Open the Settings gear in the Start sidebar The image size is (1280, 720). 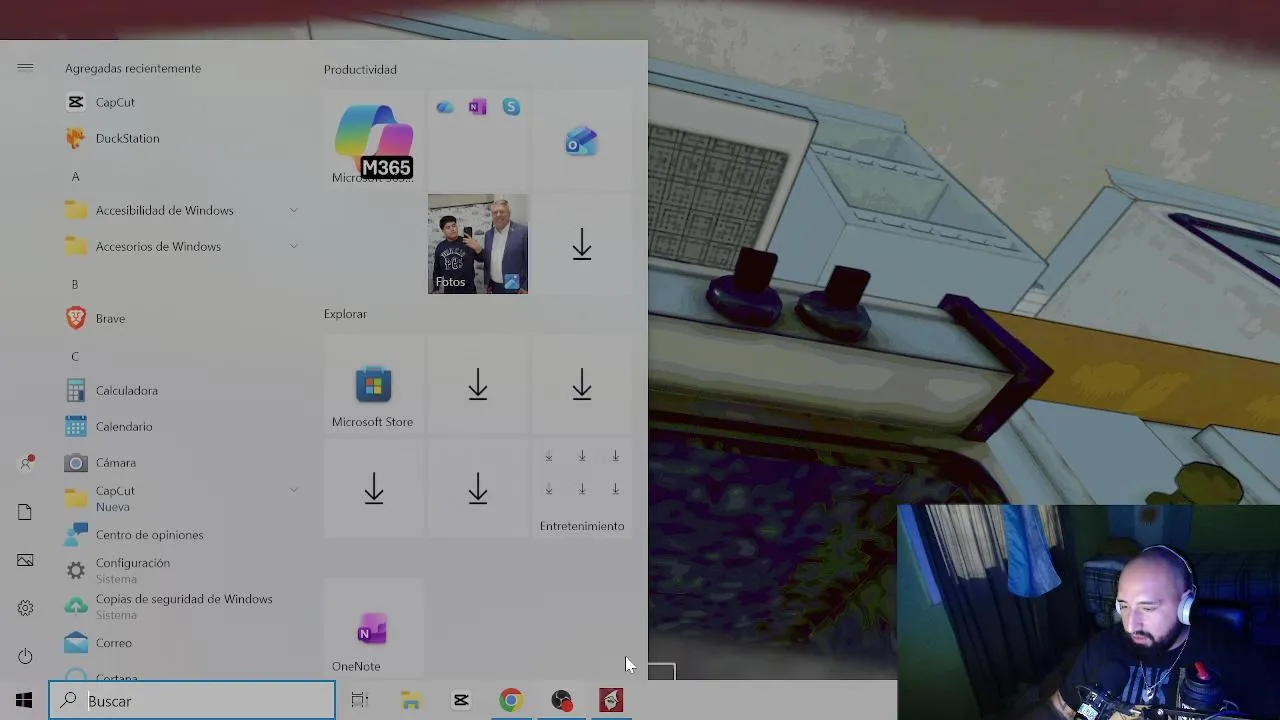(x=25, y=608)
